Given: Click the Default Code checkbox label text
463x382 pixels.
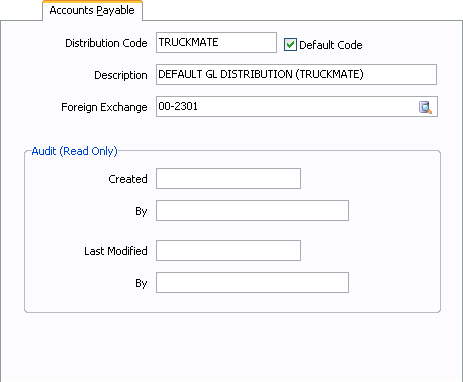Looking at the screenshot, I should tap(331, 45).
